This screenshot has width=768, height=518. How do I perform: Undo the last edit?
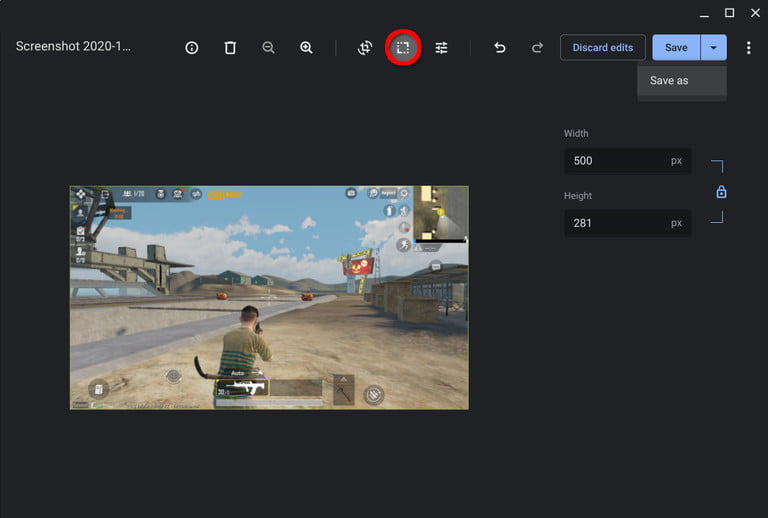pos(500,47)
